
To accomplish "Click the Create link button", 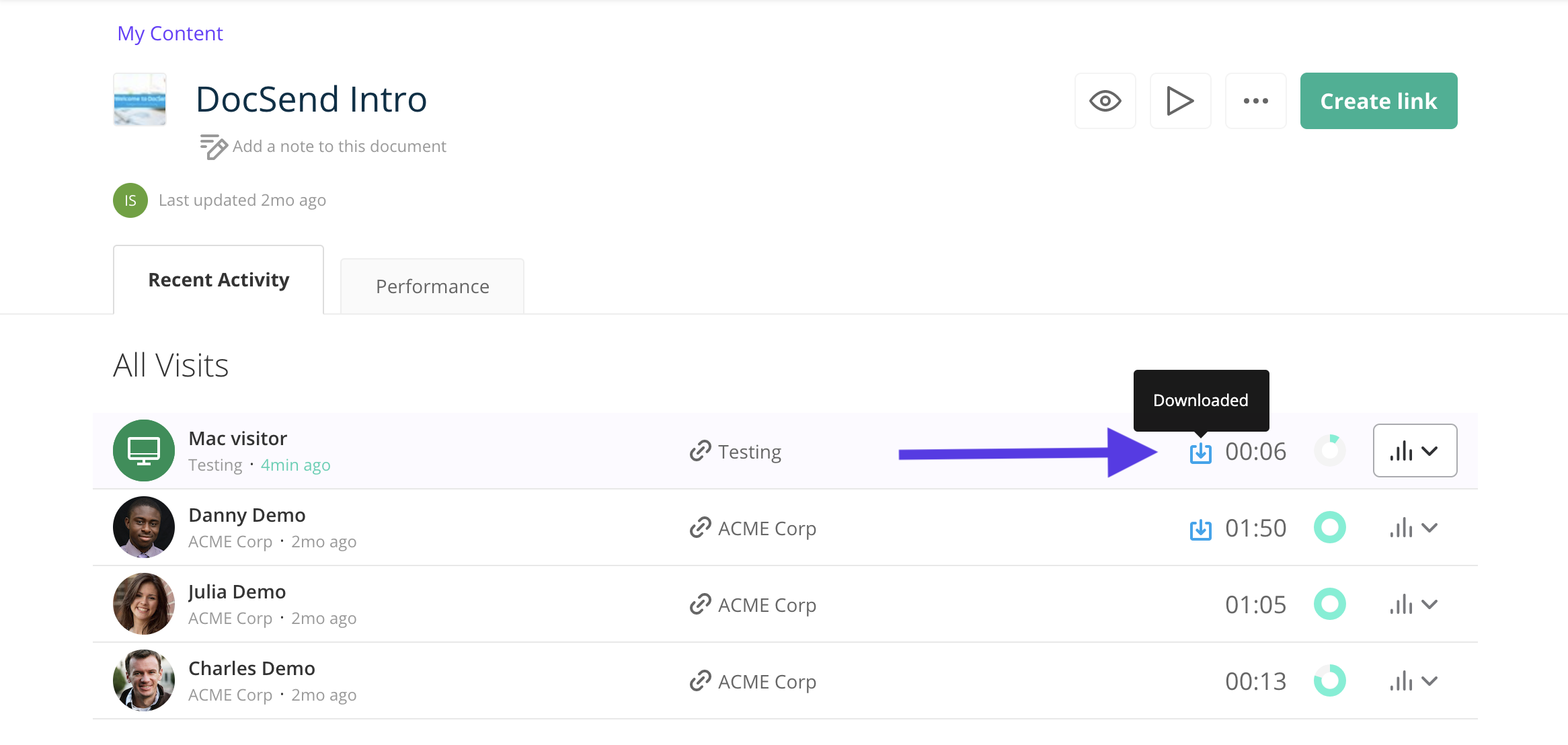I will point(1379,101).
